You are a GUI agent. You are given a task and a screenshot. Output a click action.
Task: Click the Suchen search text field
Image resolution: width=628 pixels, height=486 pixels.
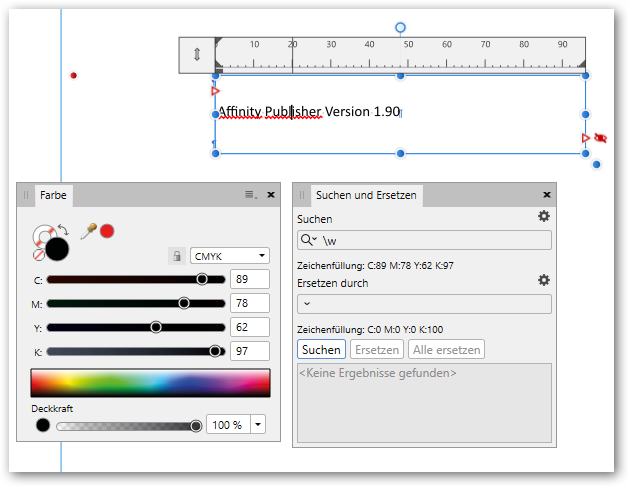pos(424,240)
